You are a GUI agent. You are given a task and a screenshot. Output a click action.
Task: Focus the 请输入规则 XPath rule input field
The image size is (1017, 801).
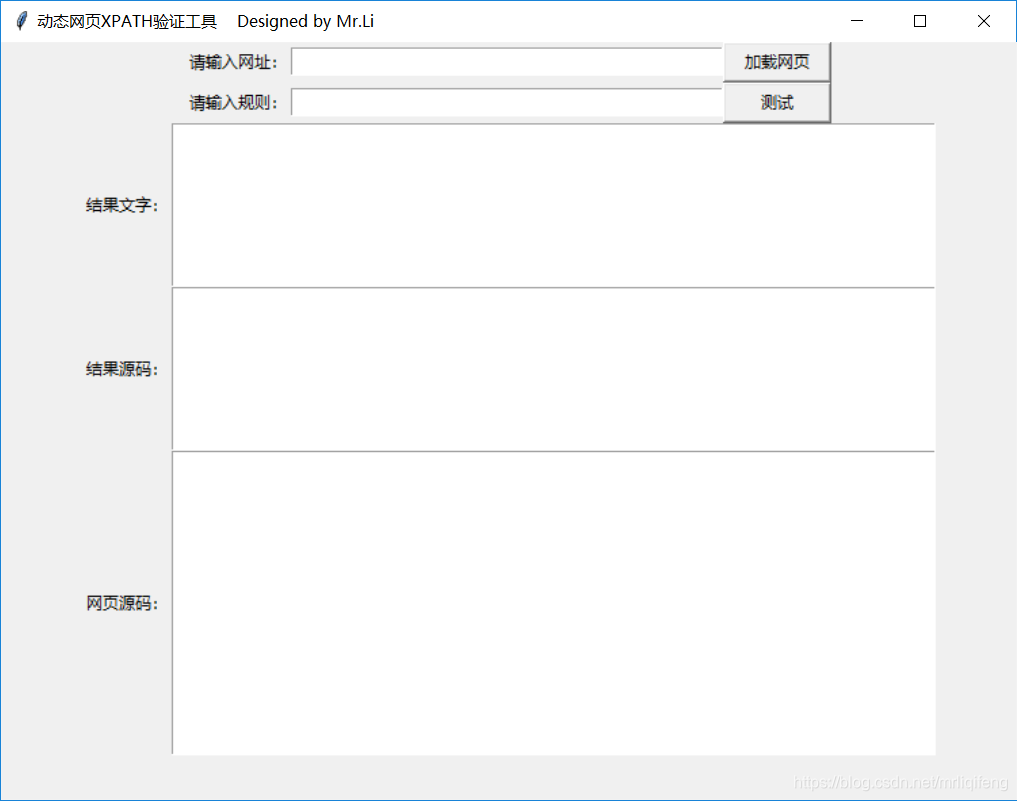click(x=507, y=102)
